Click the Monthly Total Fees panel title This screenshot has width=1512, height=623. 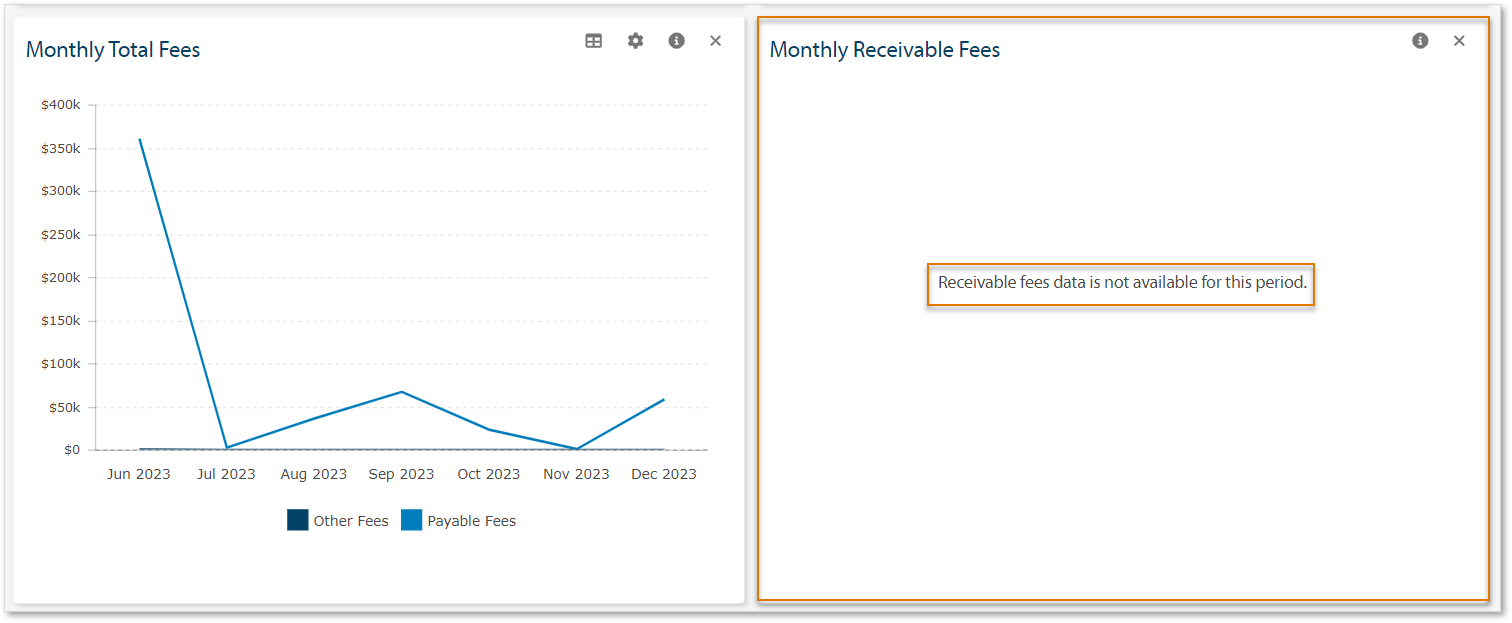pos(113,50)
